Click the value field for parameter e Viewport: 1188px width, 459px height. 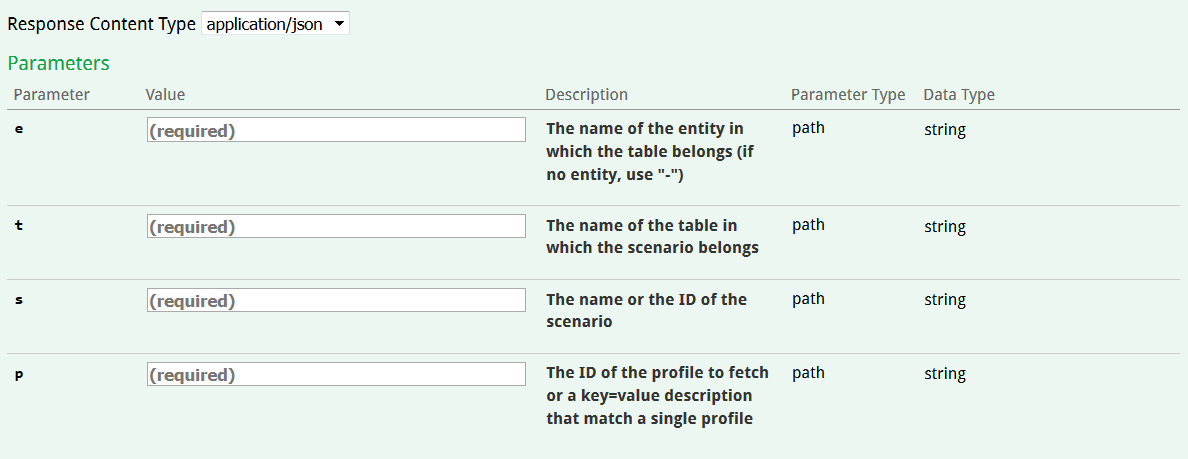(x=336, y=130)
